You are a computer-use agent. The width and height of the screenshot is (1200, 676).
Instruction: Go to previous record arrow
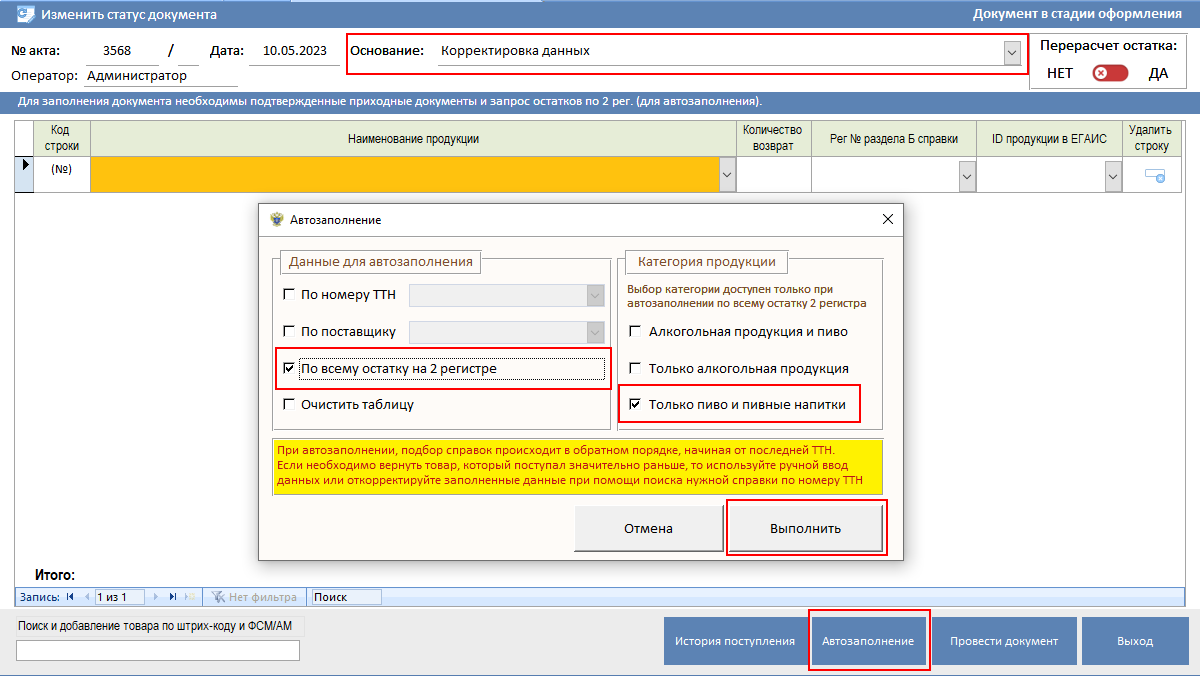click(86, 597)
